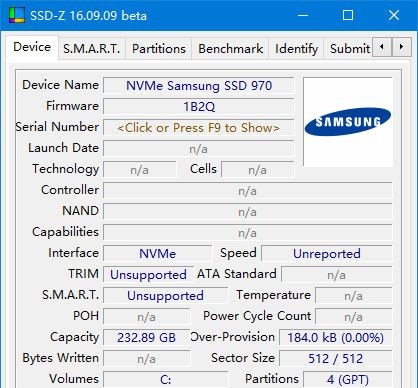Maximize the SSD-Z window
Screen dimensions: 418x388
tap(348, 15)
